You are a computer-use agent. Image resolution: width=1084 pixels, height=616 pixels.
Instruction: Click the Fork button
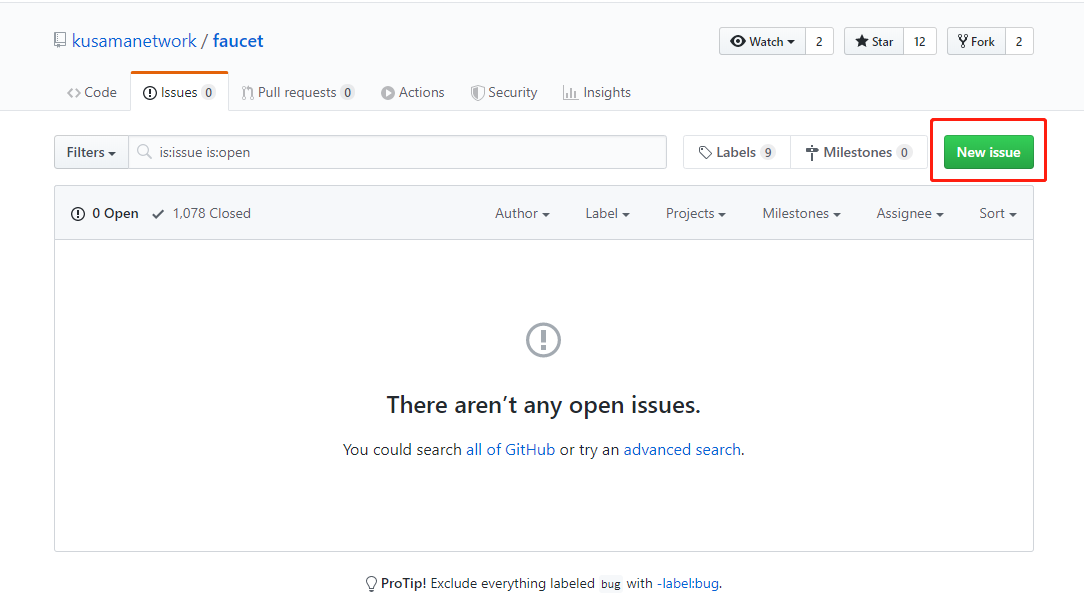tap(976, 41)
